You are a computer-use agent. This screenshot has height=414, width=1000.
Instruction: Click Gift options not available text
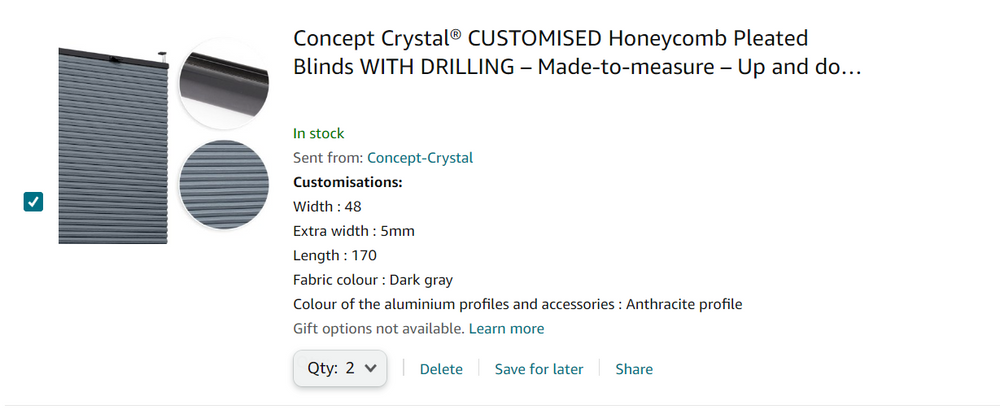[378, 328]
